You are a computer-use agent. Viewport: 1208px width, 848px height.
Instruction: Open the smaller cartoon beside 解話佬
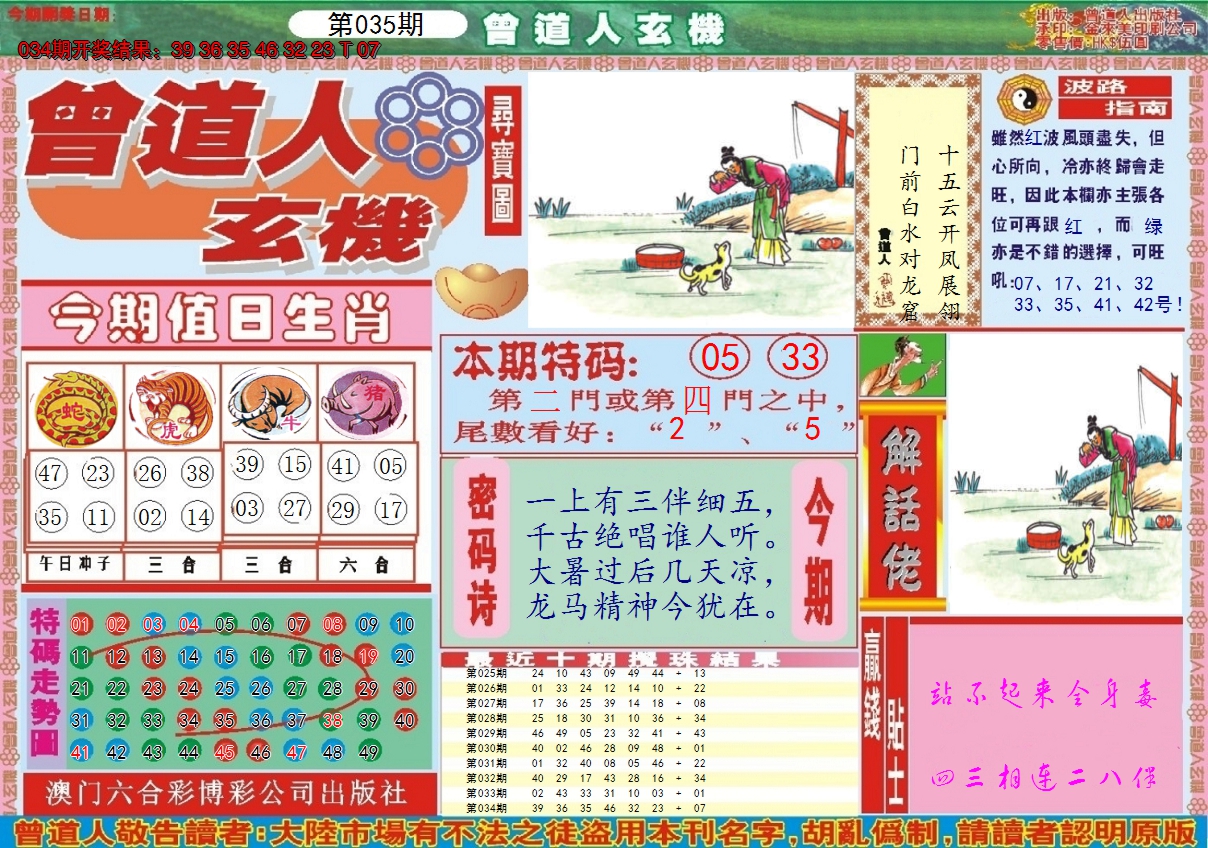tap(1065, 473)
